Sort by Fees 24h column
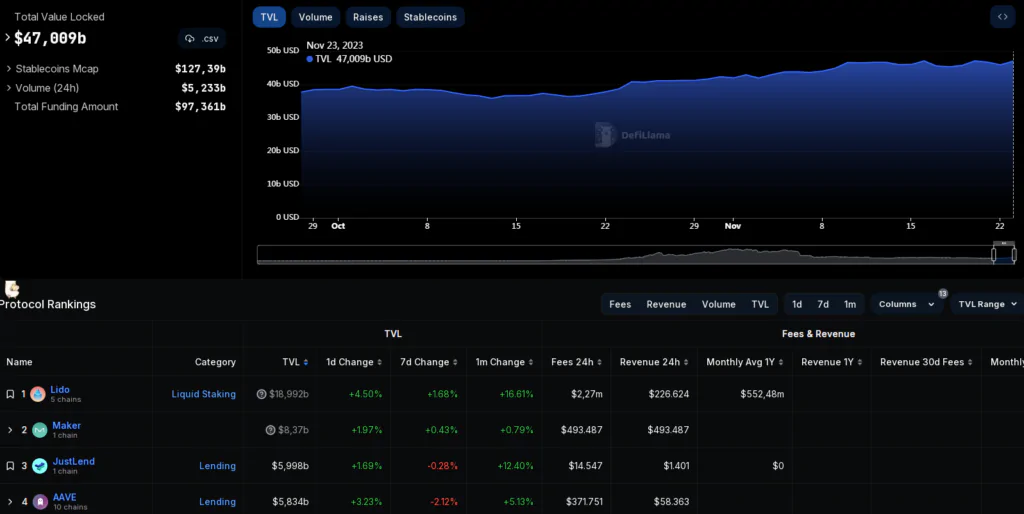The width and height of the screenshot is (1024, 514). click(x=576, y=362)
